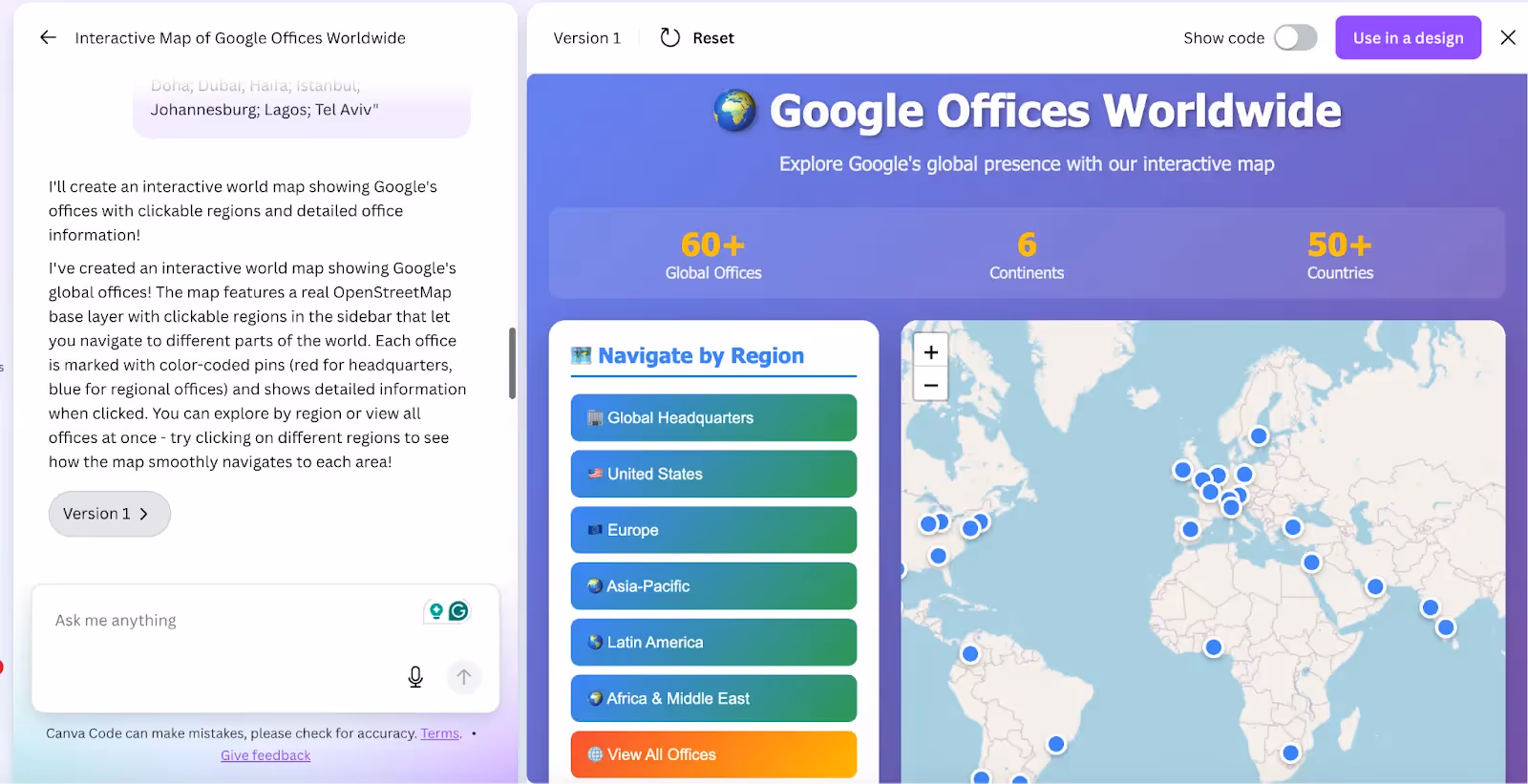
Task: Toggle the Show code switch
Action: click(x=1296, y=37)
